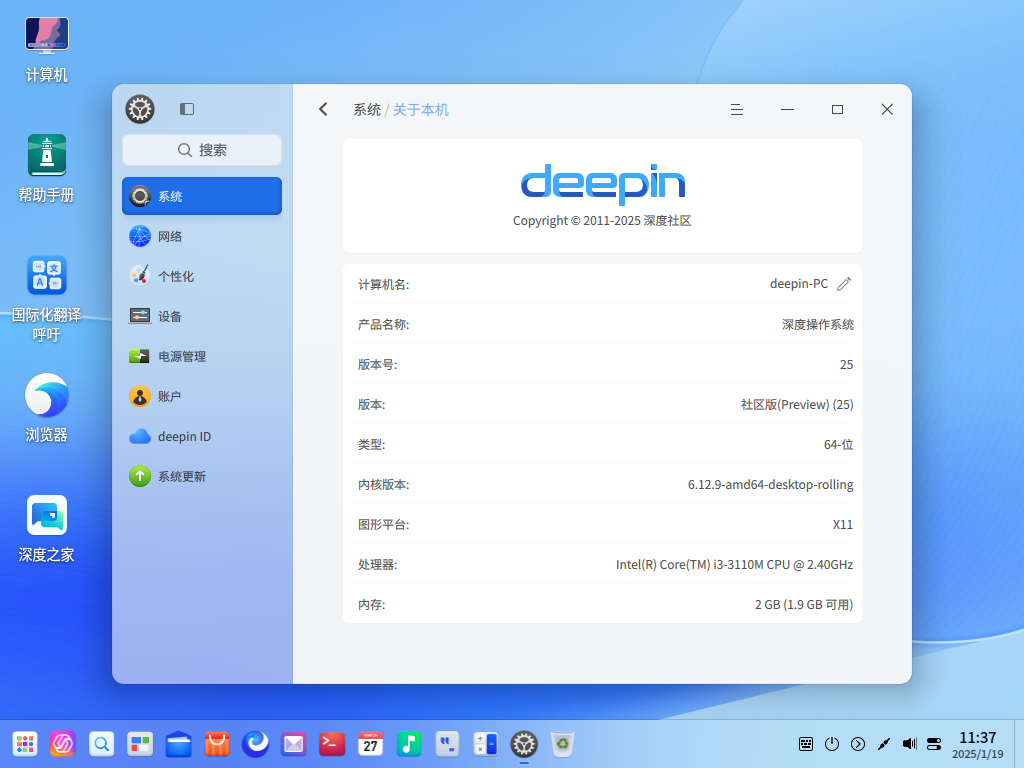Click the keyboard input method tray icon
Screen dimensions: 1024x768
tap(806, 743)
